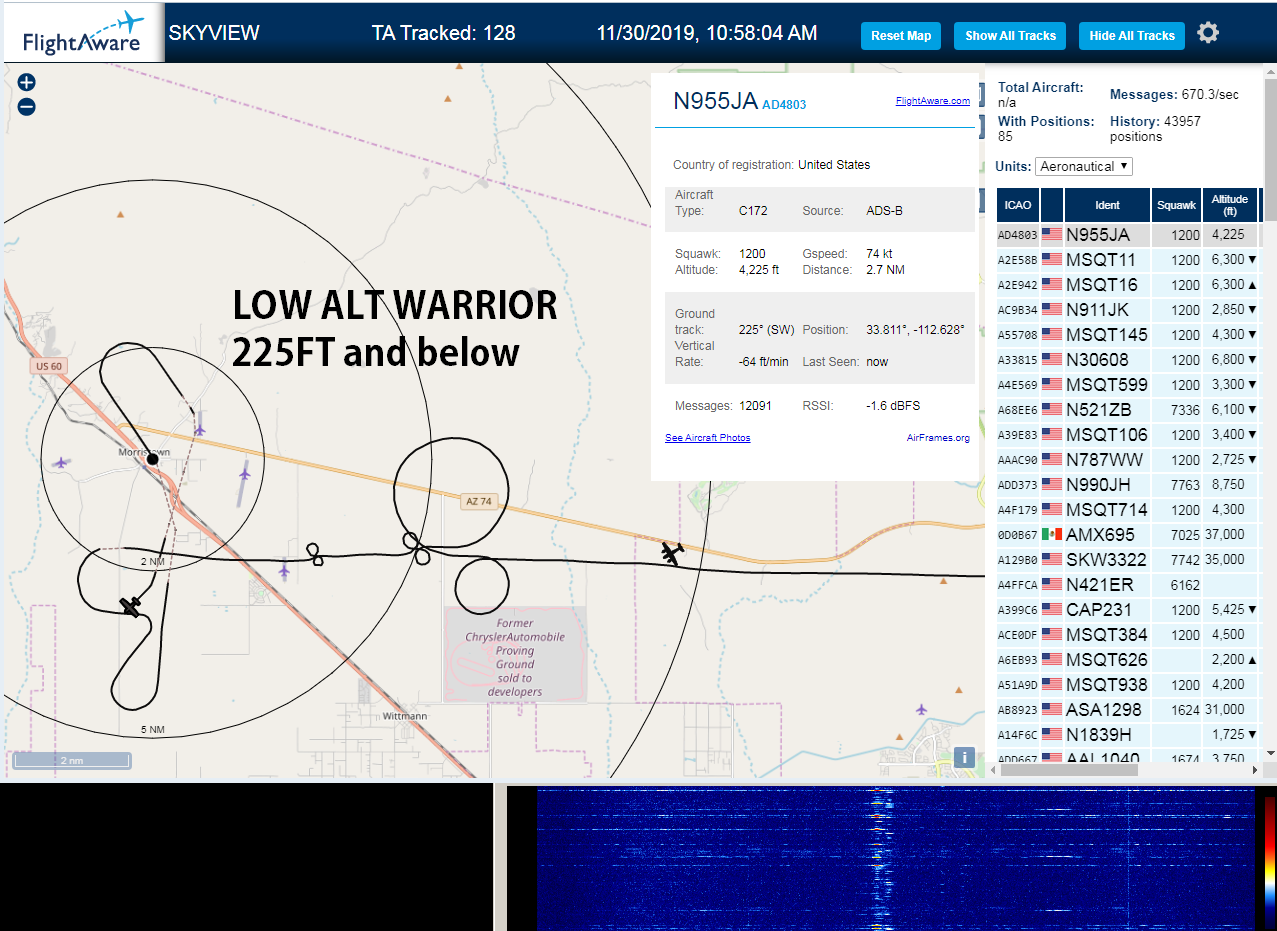Select the N1839H row
The width and height of the screenshot is (1277, 931).
[1127, 735]
